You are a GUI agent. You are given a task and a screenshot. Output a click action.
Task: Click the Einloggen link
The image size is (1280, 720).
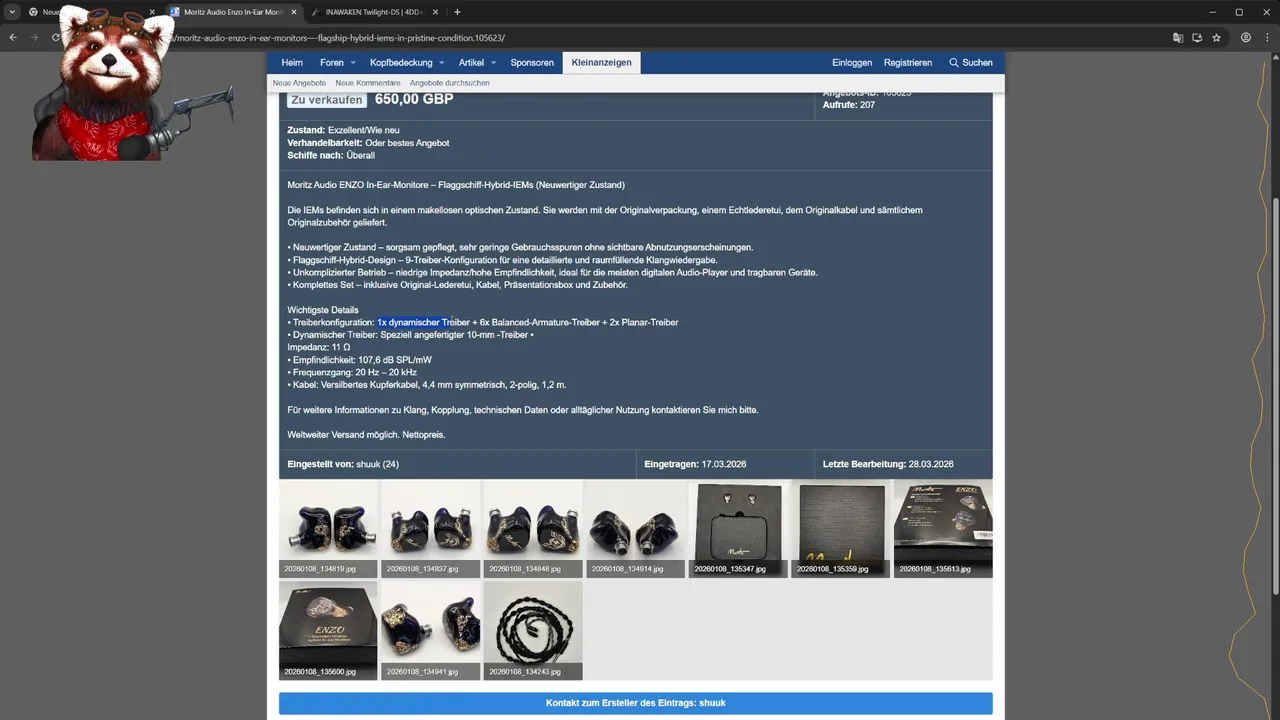(852, 62)
